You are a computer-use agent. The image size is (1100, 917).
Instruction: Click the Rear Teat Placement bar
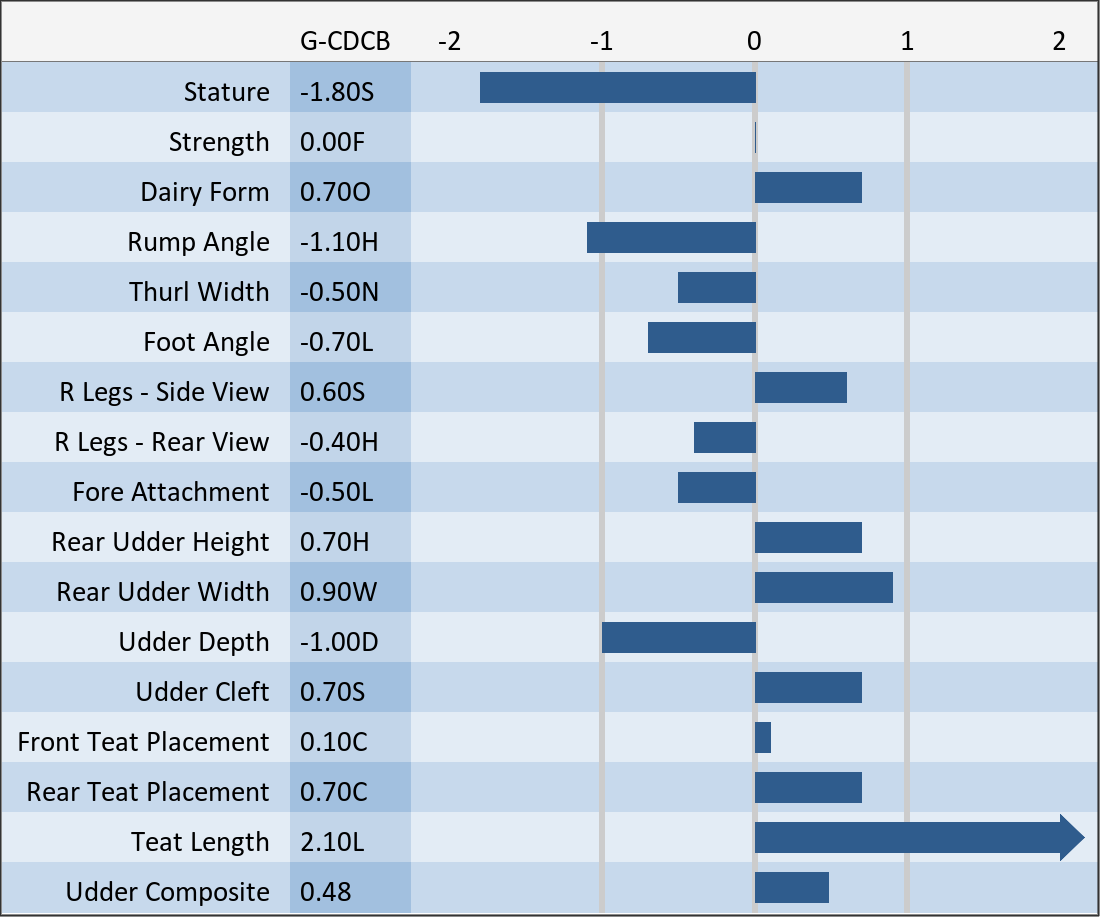coord(808,788)
